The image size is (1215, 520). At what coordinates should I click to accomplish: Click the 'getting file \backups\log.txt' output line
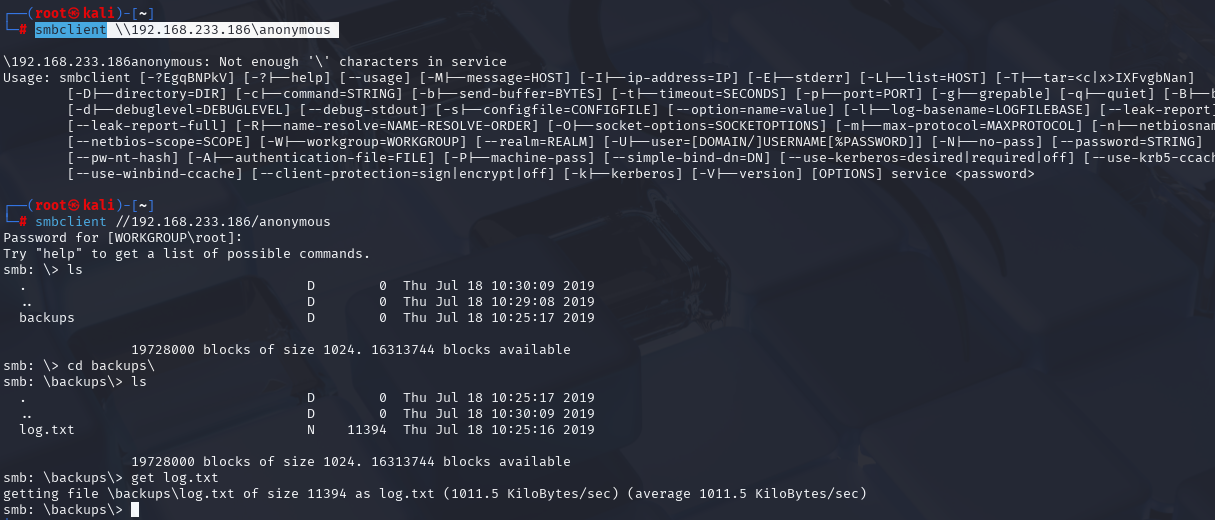click(x=435, y=494)
